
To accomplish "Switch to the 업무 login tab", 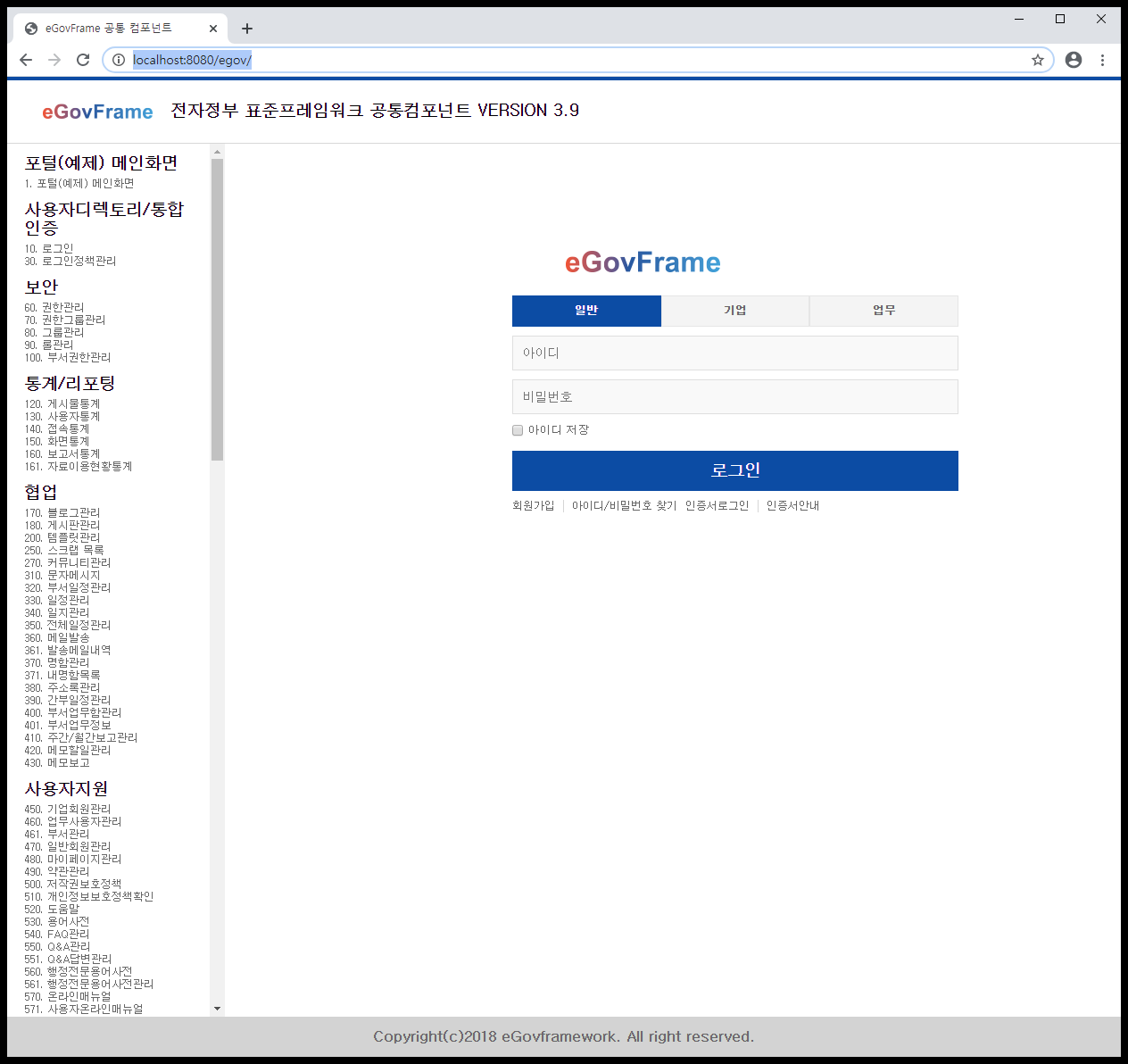I will pos(883,311).
